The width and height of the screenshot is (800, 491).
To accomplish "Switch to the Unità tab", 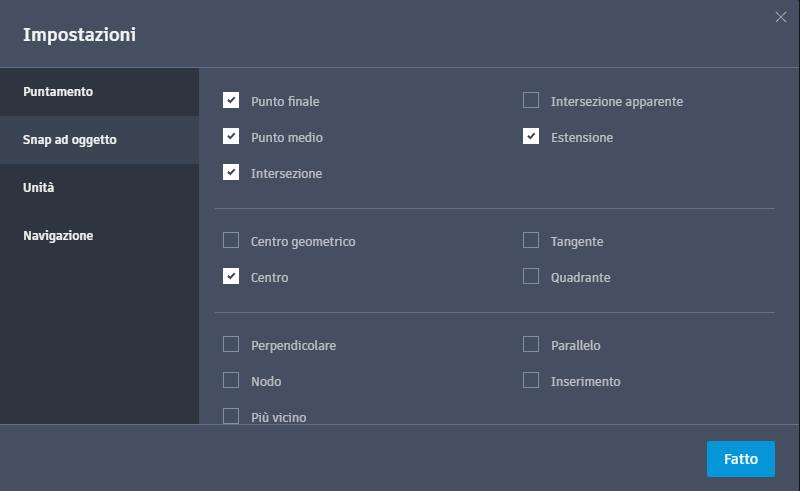I will (x=39, y=188).
